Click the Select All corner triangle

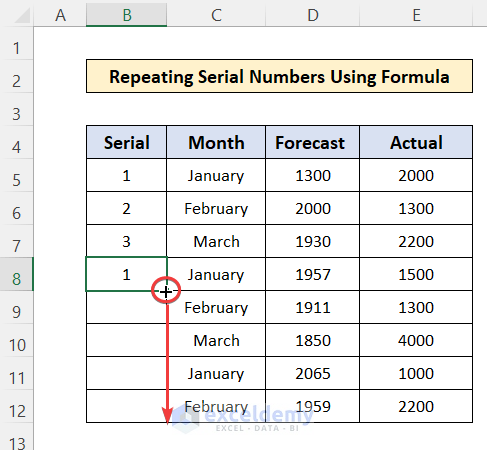pyautogui.click(x=23, y=16)
